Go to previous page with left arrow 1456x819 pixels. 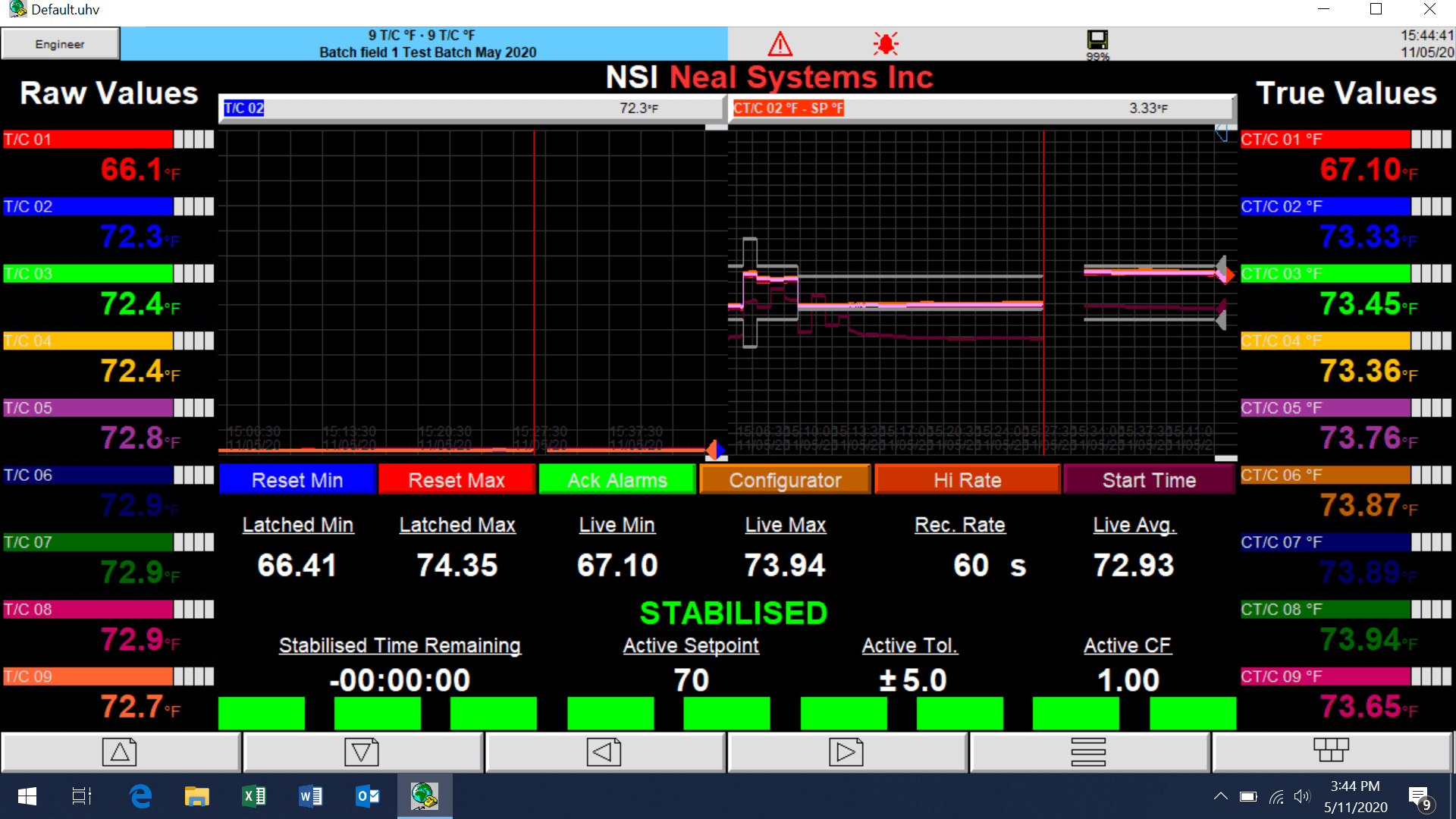point(604,752)
